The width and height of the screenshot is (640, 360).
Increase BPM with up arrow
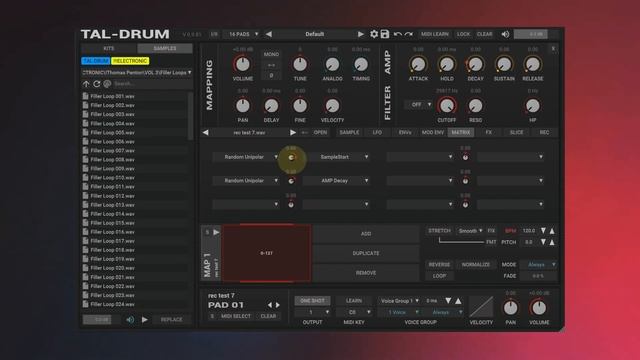coord(552,231)
